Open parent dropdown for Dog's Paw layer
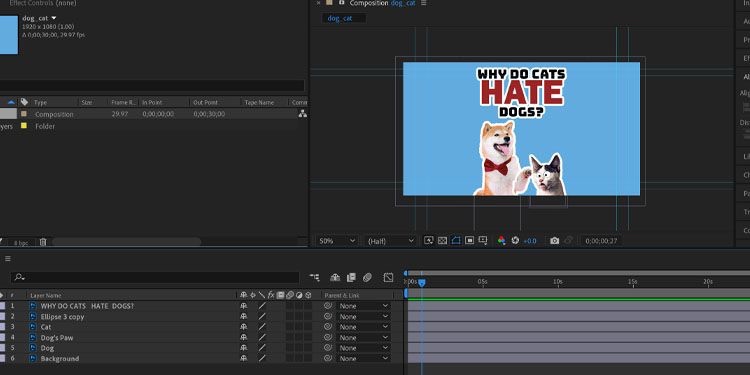The image size is (750, 375). pos(364,337)
